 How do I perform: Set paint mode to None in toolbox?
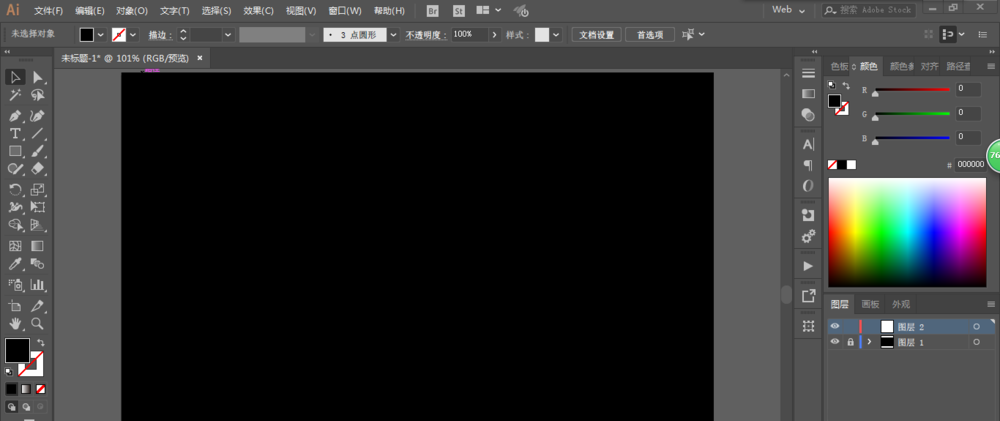coord(41,388)
